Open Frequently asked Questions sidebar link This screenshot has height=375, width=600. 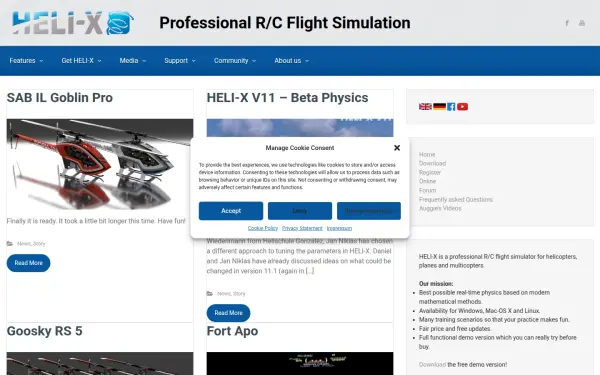tap(456, 200)
